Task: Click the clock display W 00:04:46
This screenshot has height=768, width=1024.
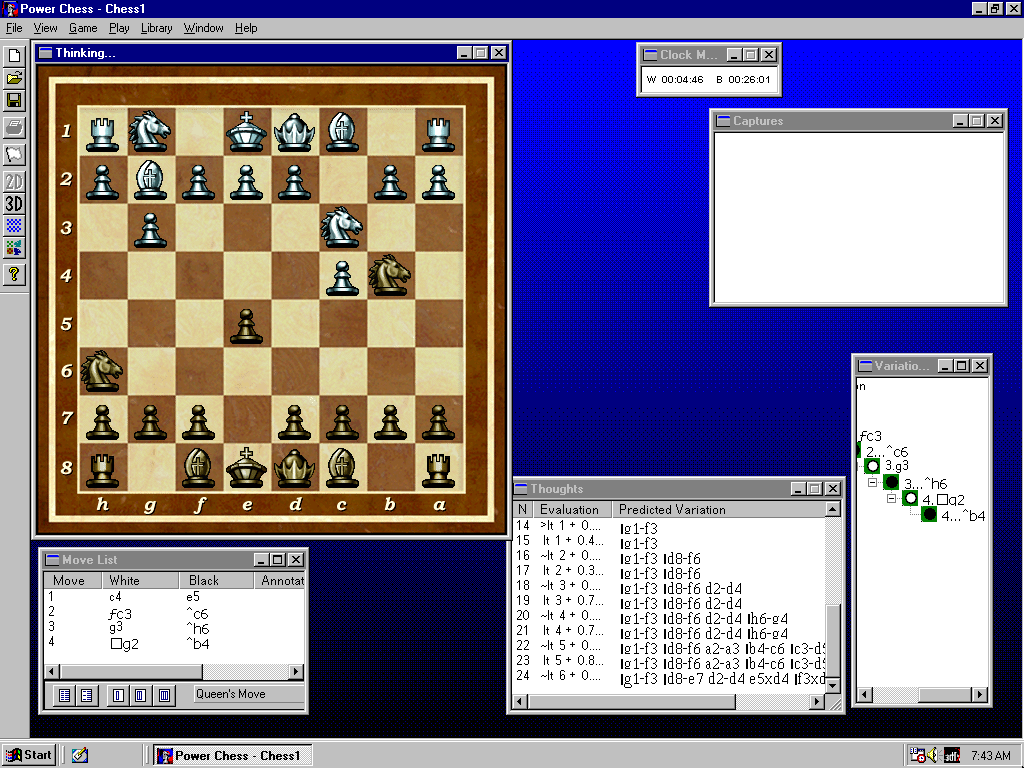Action: 675,80
